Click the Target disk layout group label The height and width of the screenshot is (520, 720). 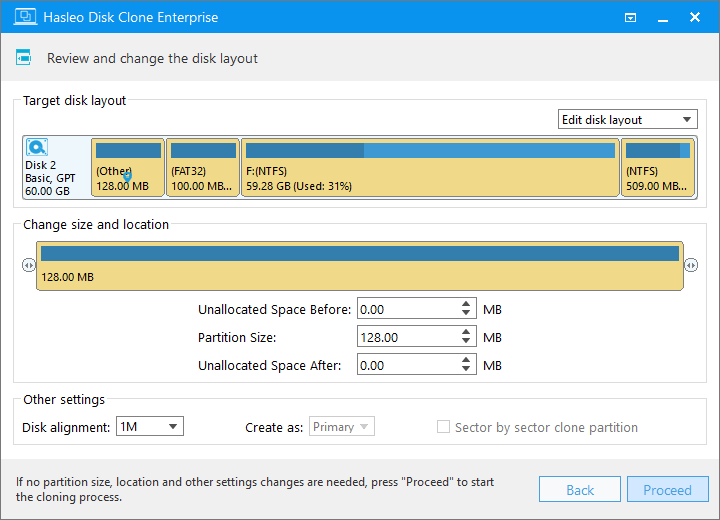[x=74, y=100]
